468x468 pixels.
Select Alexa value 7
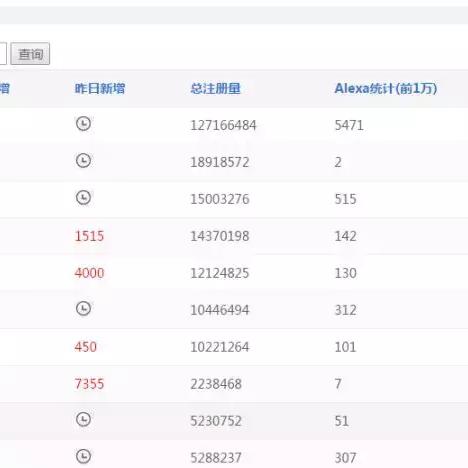point(338,384)
